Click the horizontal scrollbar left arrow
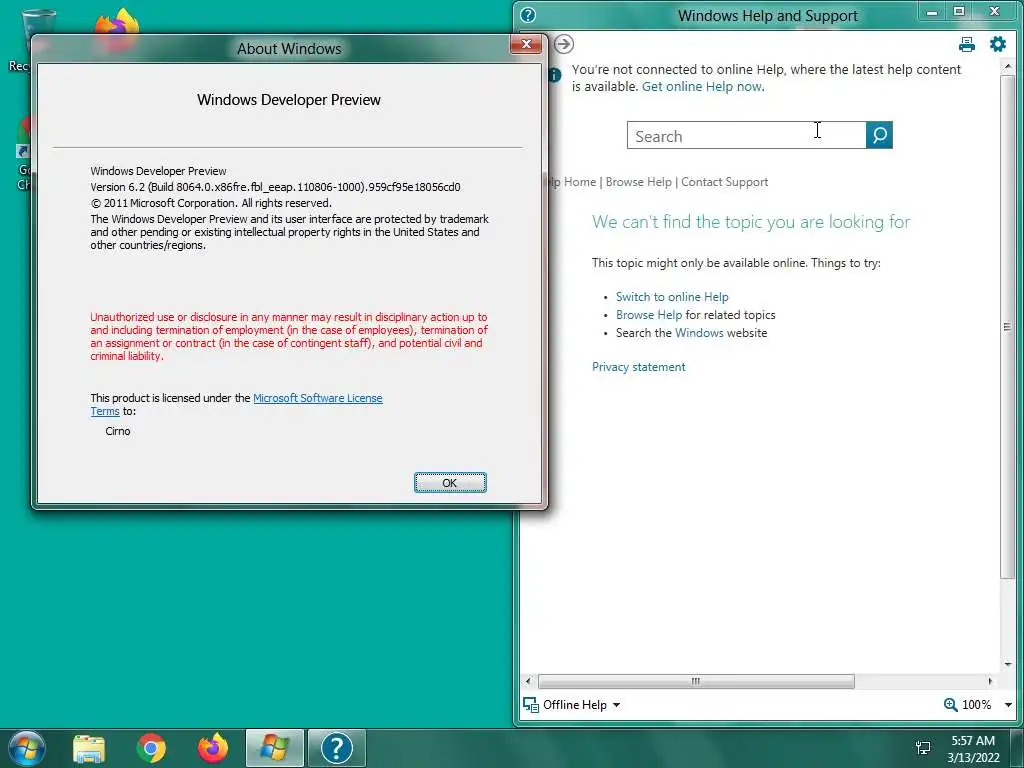 [528, 681]
